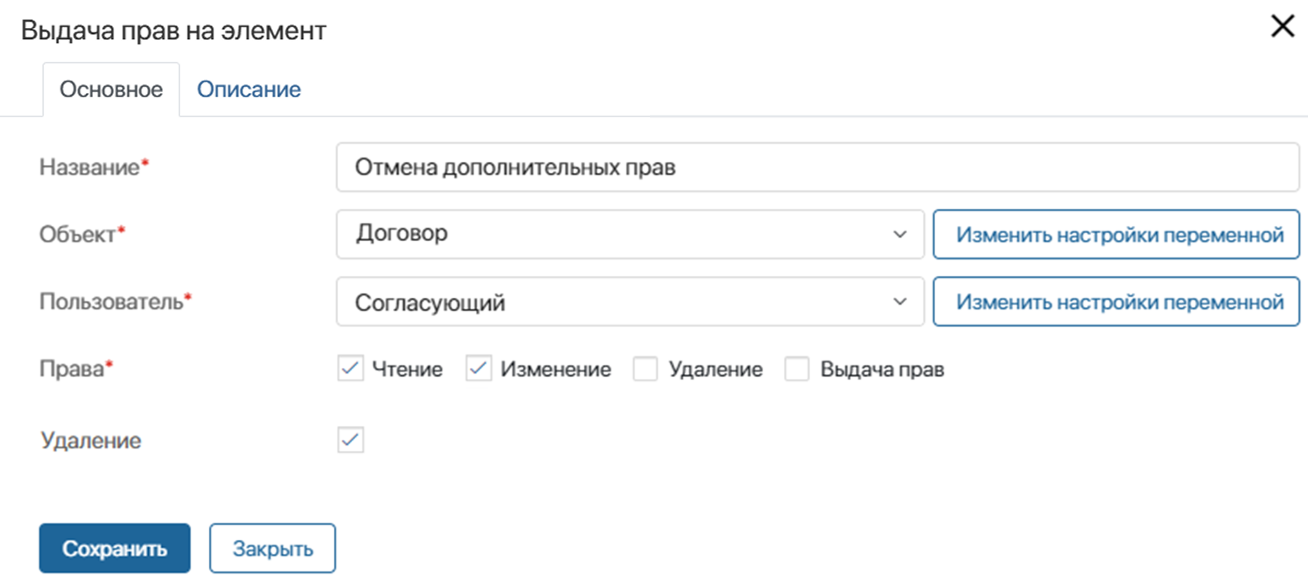Click Изменить настройки переменной next to Согласующий
This screenshot has width=1308, height=581.
tap(1116, 302)
